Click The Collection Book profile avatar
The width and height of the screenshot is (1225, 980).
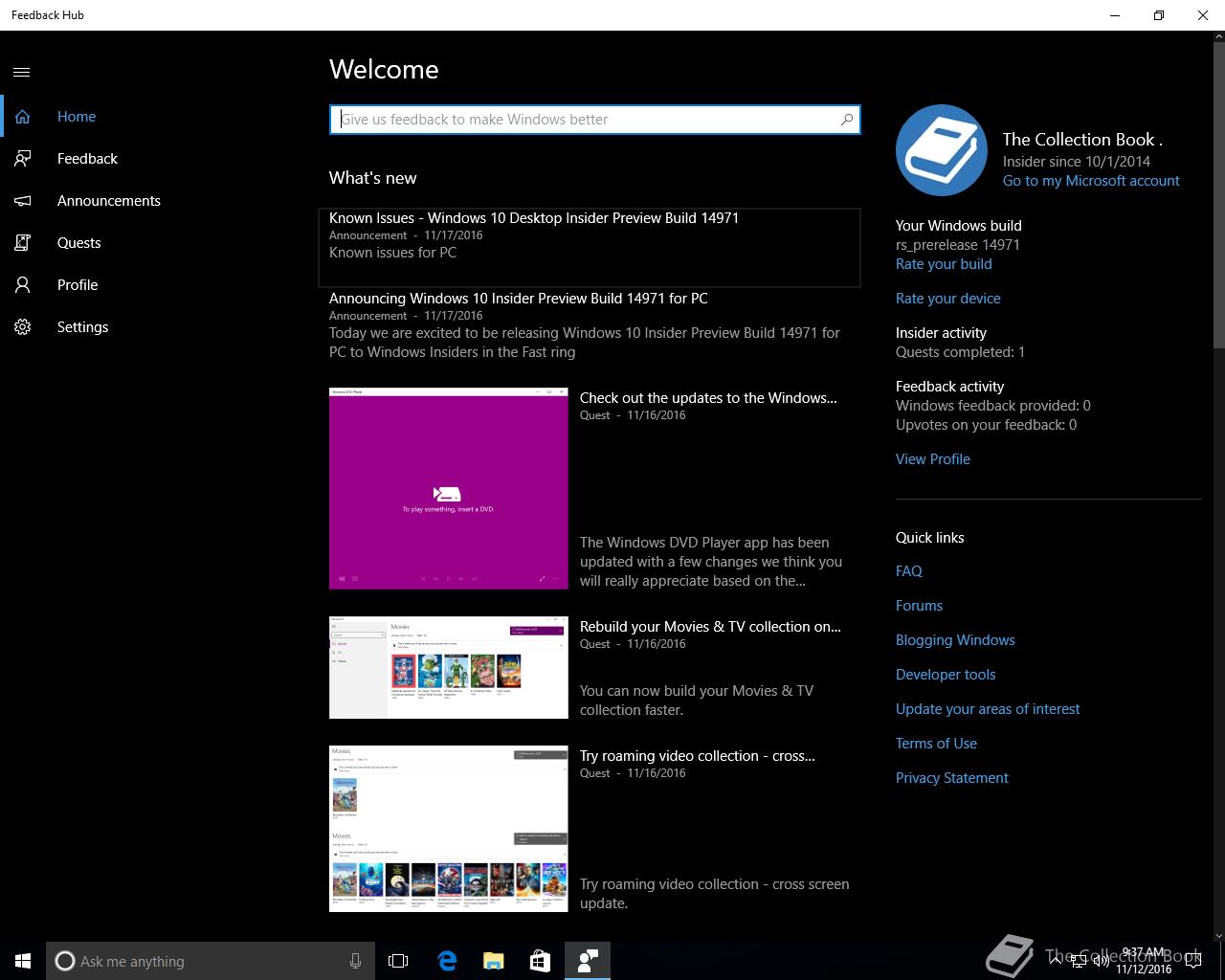pos(942,150)
